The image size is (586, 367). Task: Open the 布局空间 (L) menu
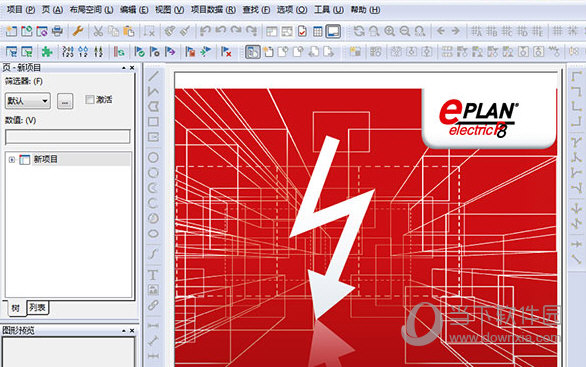point(91,10)
